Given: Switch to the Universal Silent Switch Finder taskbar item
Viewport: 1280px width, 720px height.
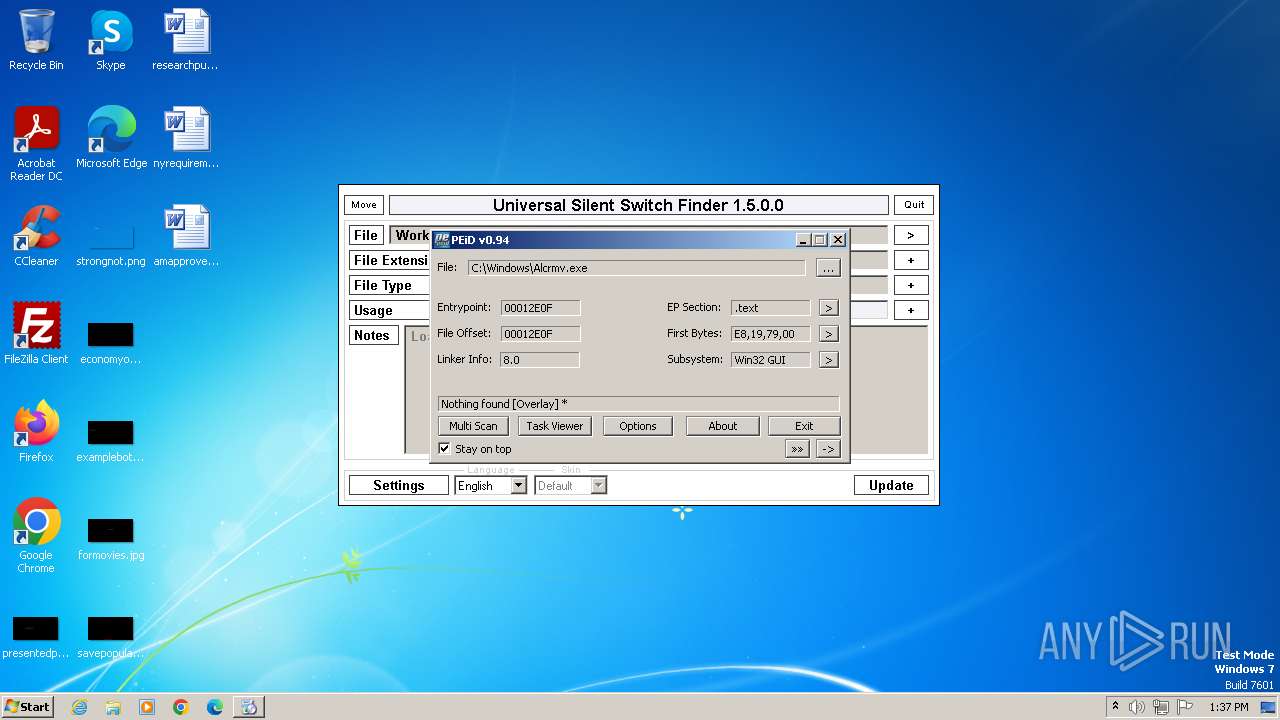Looking at the screenshot, I should click(248, 707).
